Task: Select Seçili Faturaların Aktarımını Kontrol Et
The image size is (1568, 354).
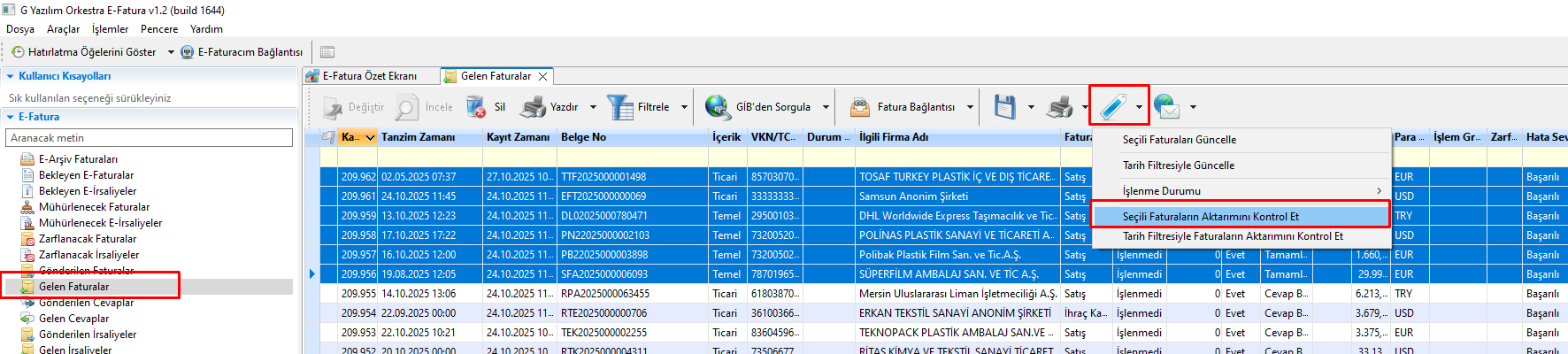Action: (x=1211, y=217)
